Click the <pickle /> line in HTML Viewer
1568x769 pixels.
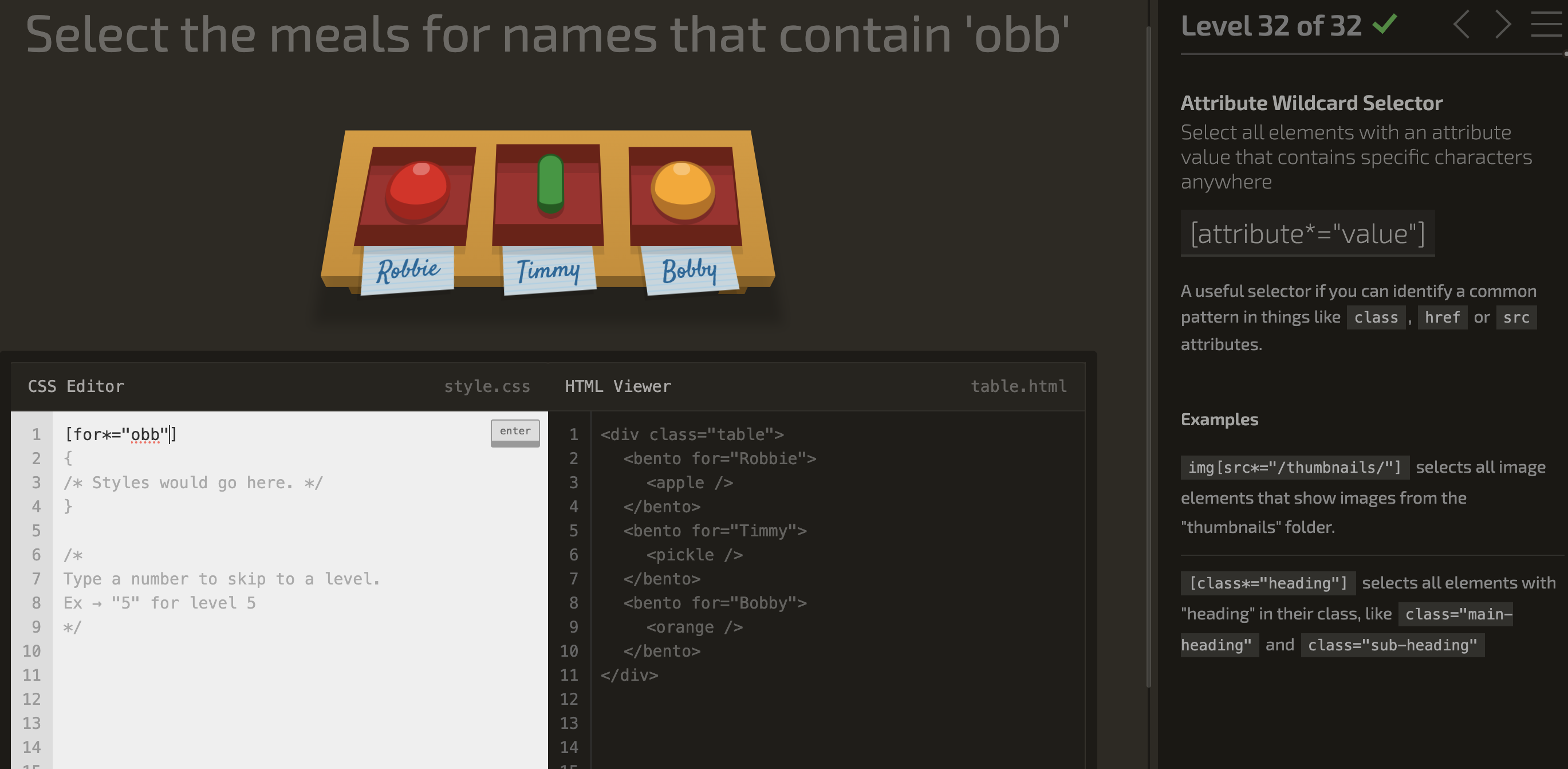pos(695,555)
